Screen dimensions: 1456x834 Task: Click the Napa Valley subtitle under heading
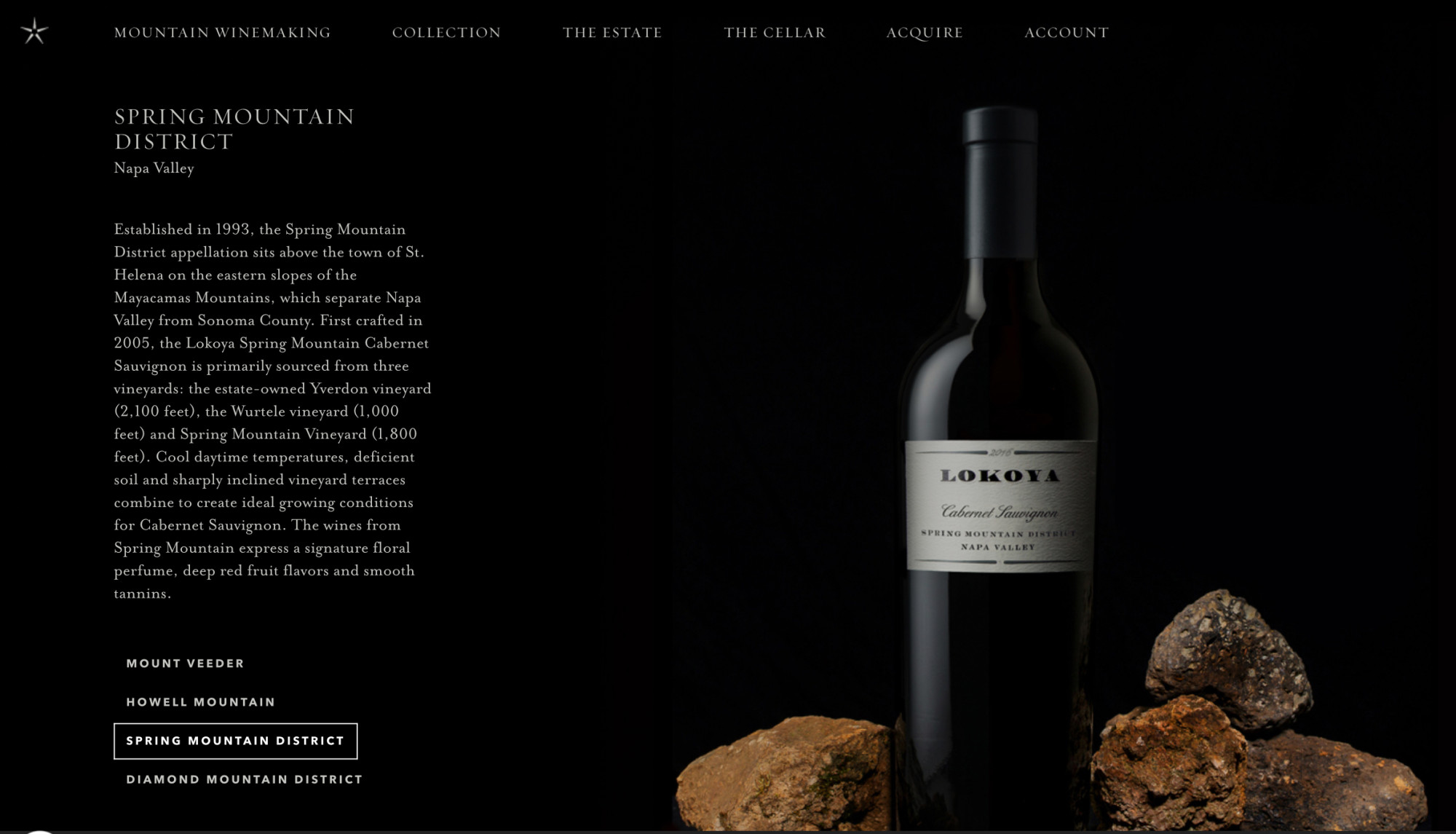154,168
